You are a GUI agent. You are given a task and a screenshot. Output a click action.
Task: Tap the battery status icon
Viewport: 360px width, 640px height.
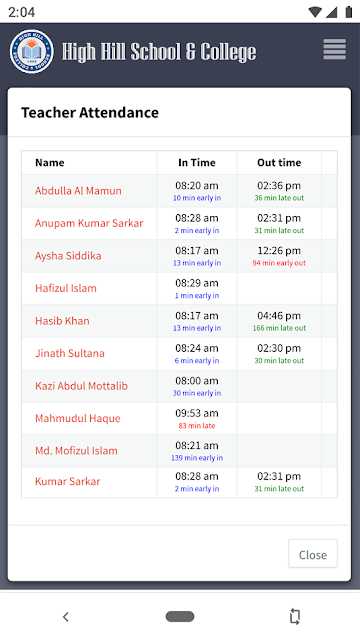point(348,12)
